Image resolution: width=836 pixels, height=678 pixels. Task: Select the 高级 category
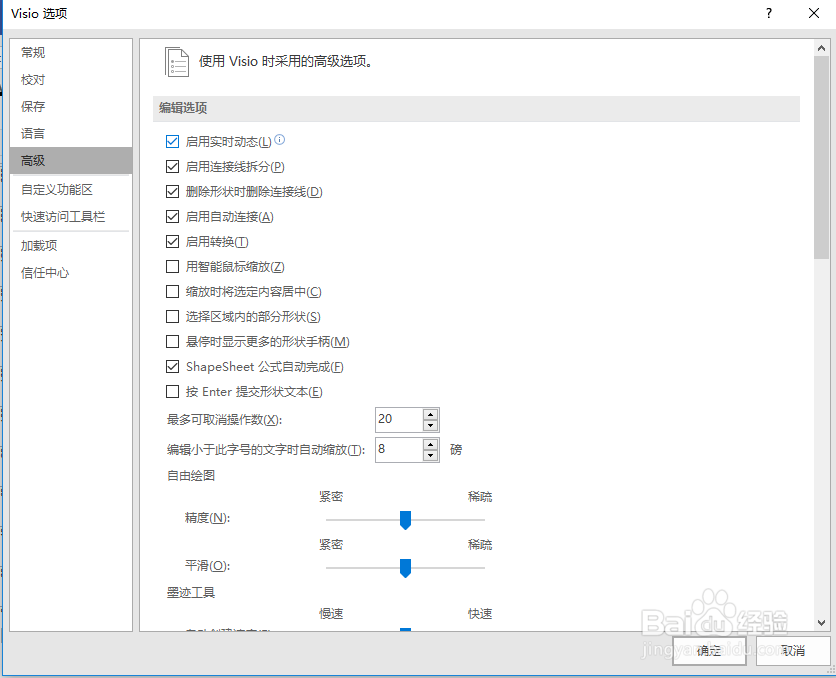71,160
